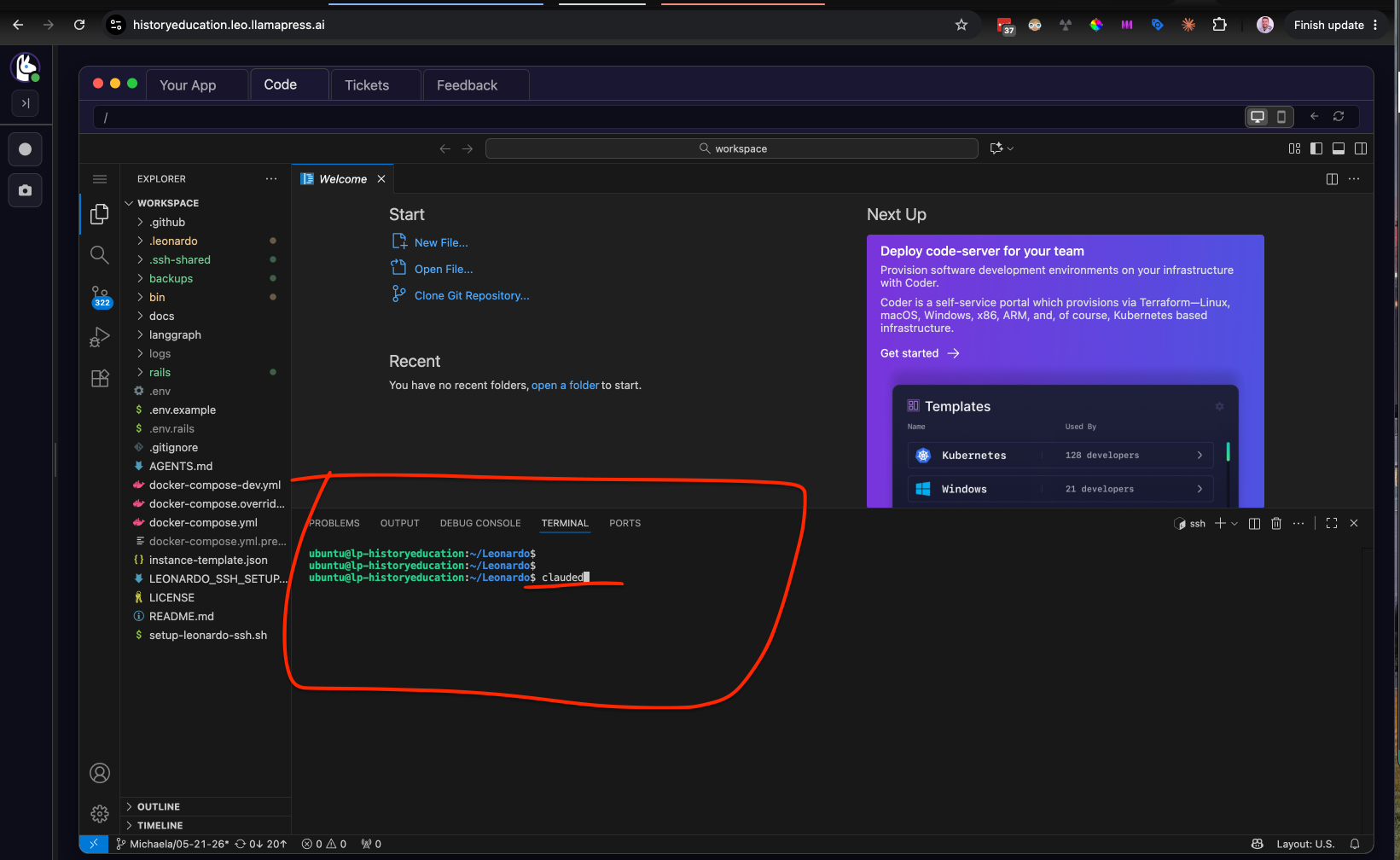Split the terminal
The height and width of the screenshot is (860, 1400).
[x=1254, y=524]
